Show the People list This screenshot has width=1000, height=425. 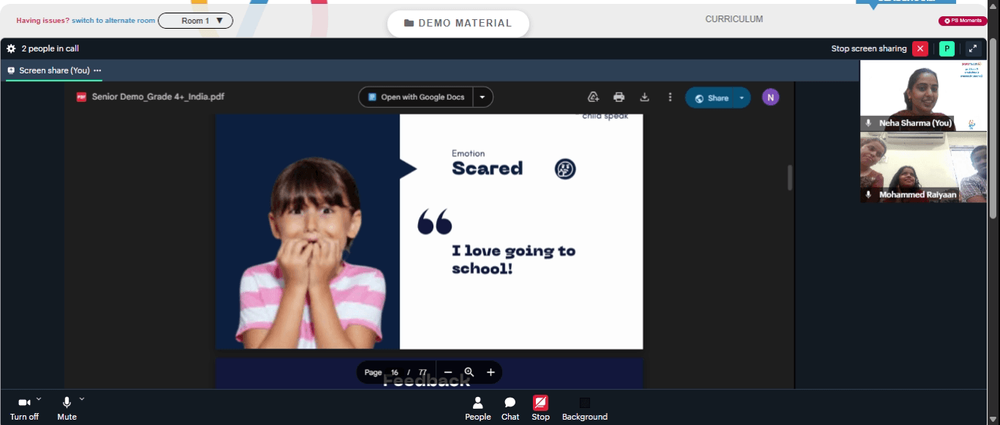point(478,408)
